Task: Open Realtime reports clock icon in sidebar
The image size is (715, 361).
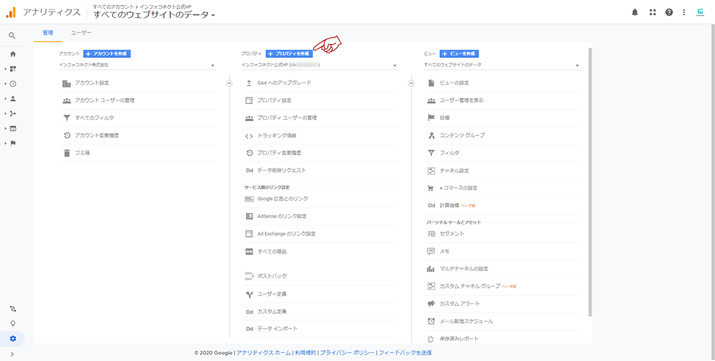Action: pos(13,84)
